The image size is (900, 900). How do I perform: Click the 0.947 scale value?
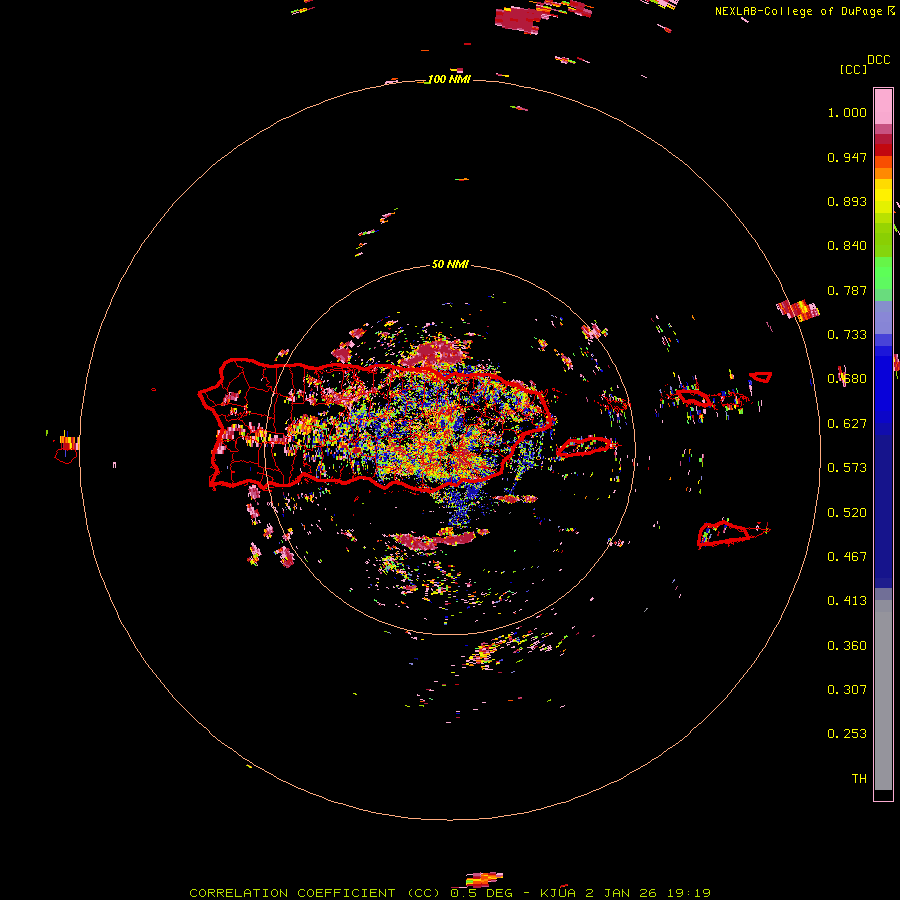pos(847,157)
